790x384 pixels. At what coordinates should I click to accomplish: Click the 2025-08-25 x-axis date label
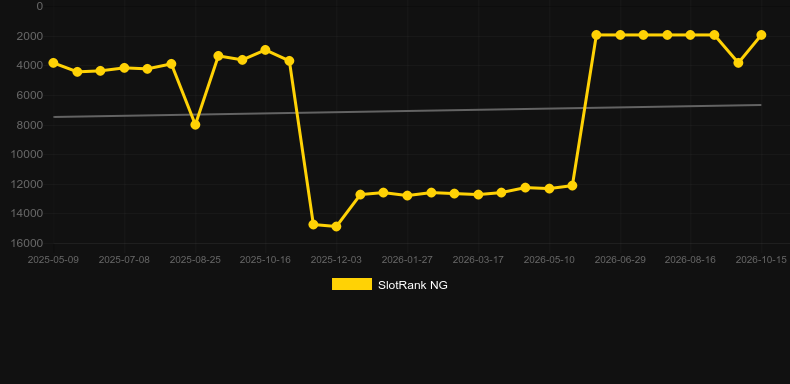[x=195, y=260]
